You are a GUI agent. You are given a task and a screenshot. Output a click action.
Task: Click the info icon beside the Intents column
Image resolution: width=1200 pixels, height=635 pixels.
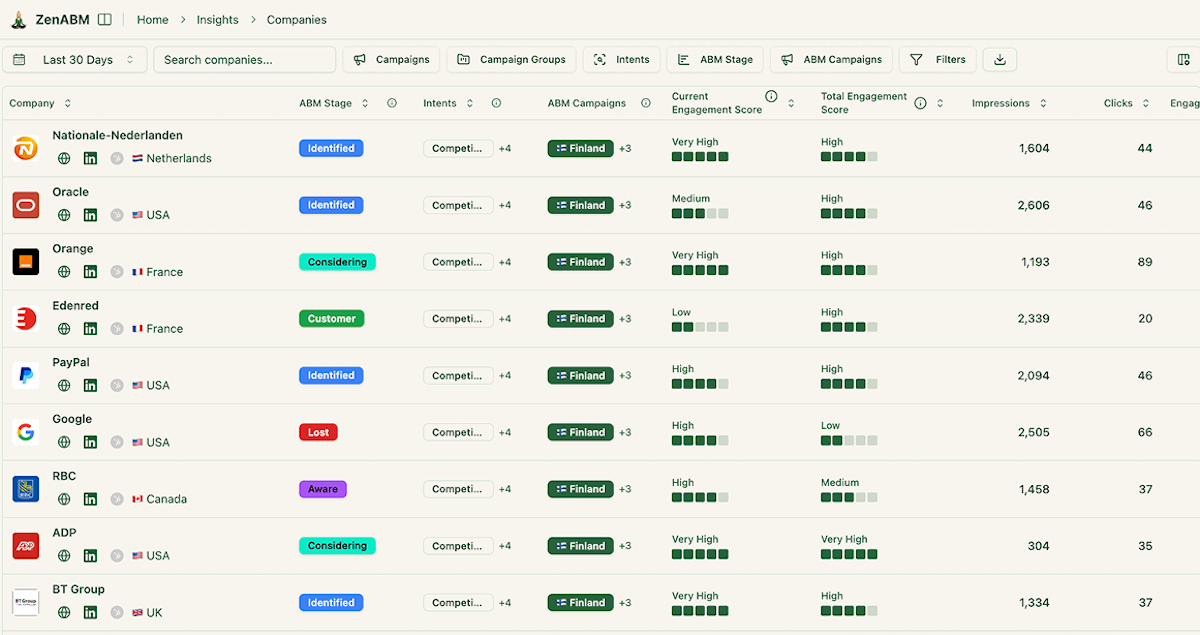pyautogui.click(x=496, y=102)
